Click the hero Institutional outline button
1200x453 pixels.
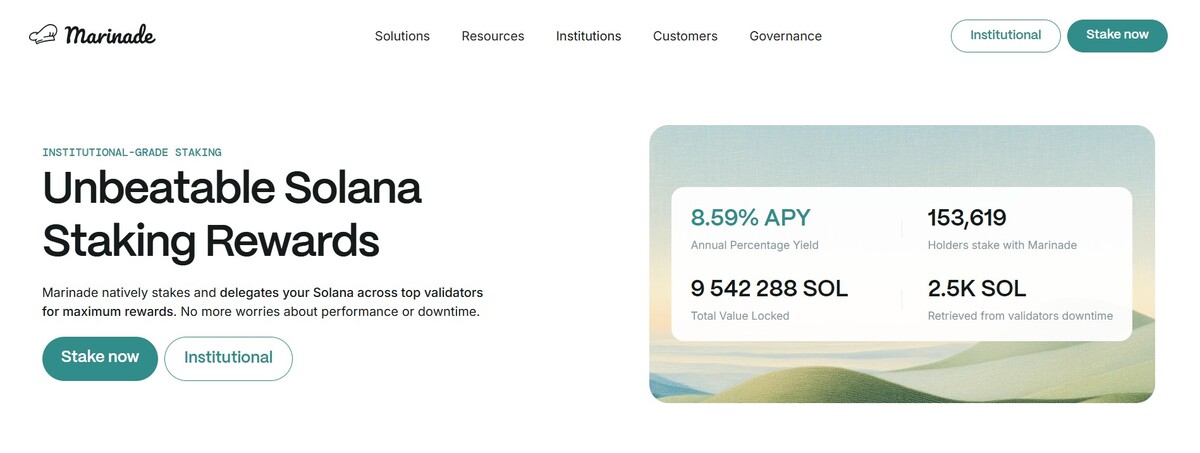point(228,358)
